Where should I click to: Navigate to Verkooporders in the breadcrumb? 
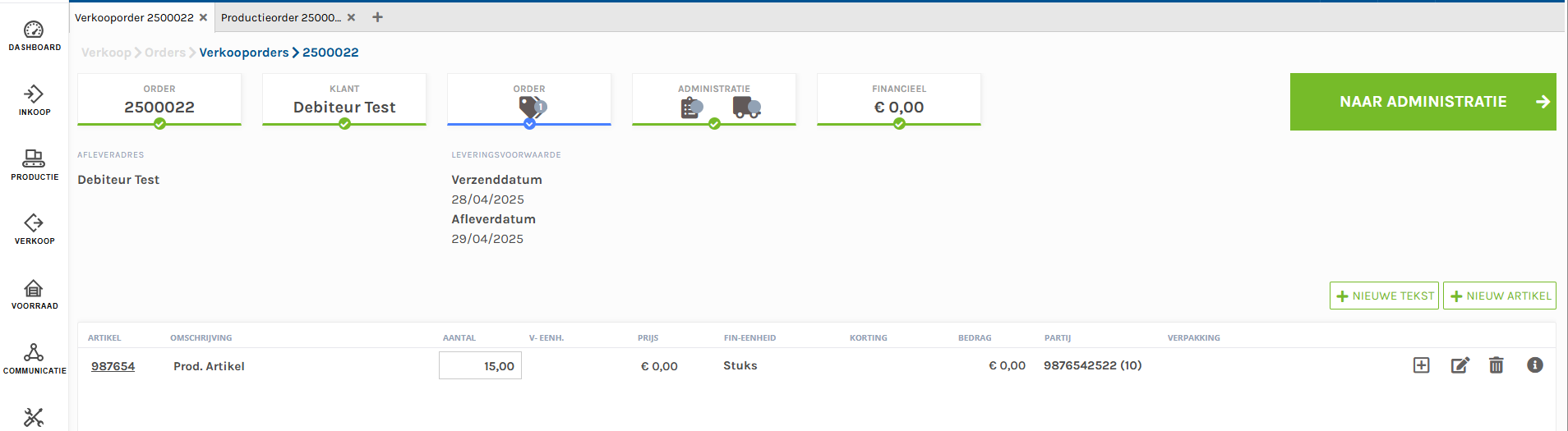pyautogui.click(x=243, y=53)
